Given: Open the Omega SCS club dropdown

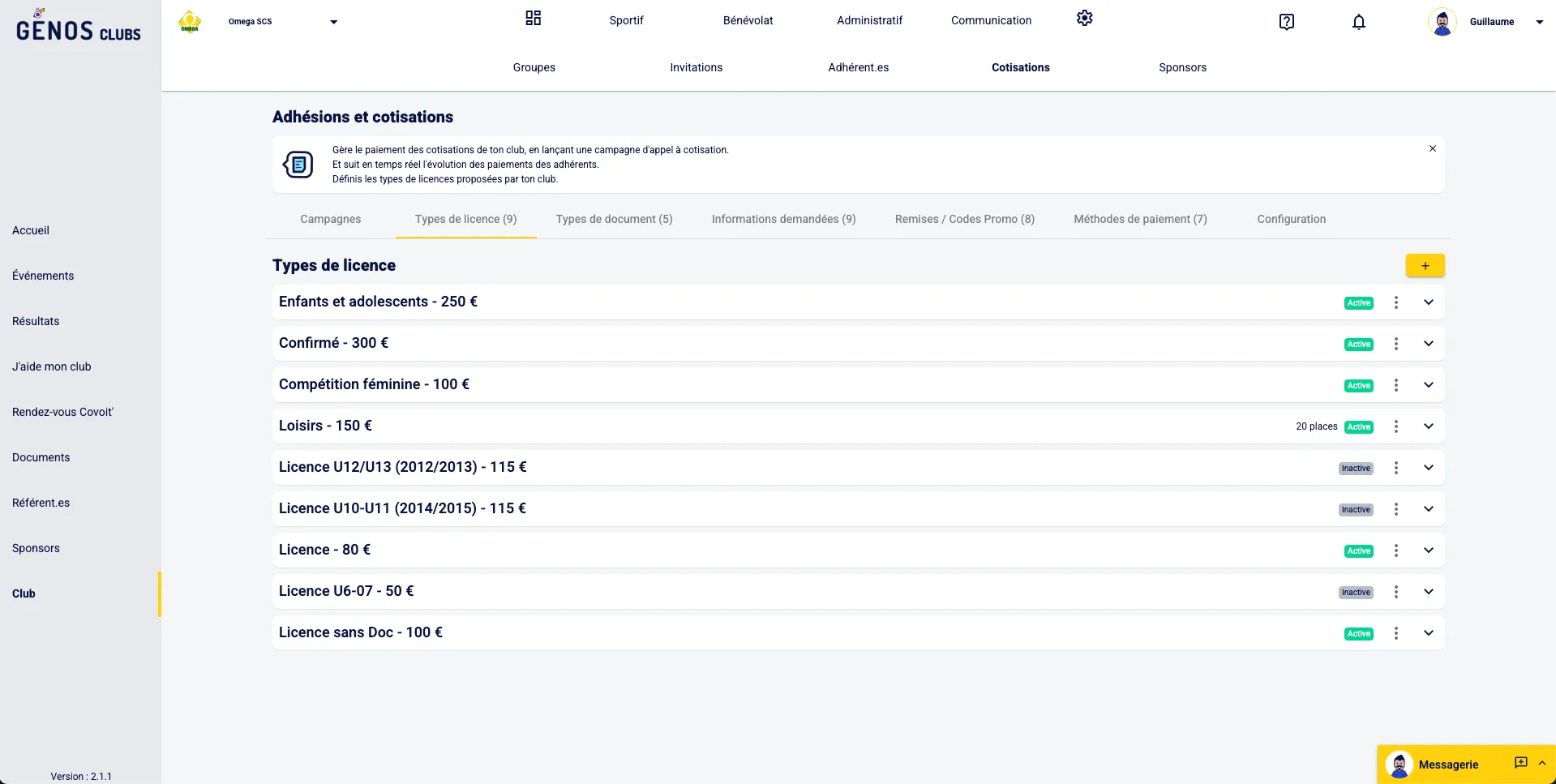Looking at the screenshot, I should [x=333, y=22].
